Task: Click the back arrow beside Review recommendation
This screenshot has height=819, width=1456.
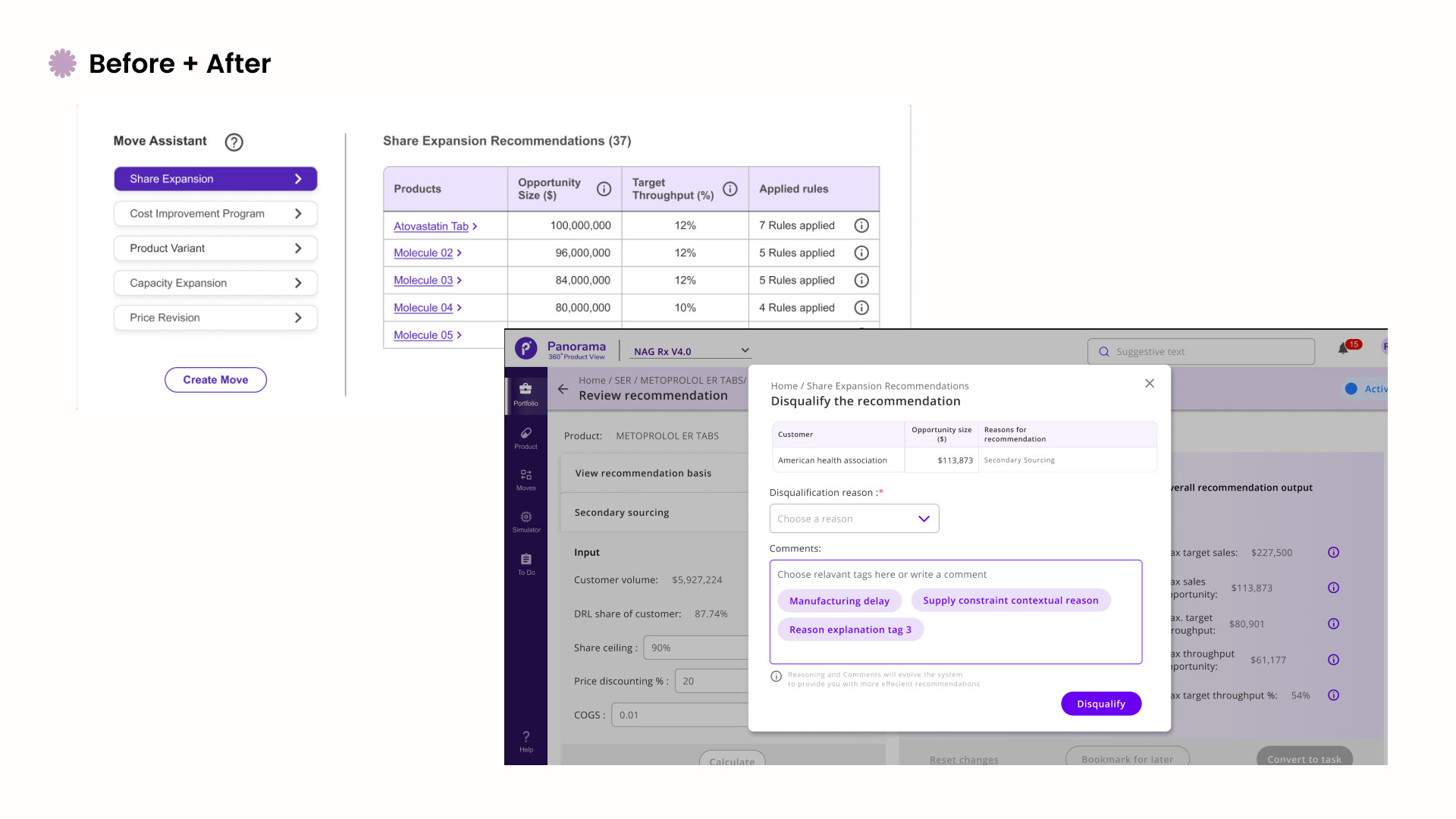Action: (563, 389)
